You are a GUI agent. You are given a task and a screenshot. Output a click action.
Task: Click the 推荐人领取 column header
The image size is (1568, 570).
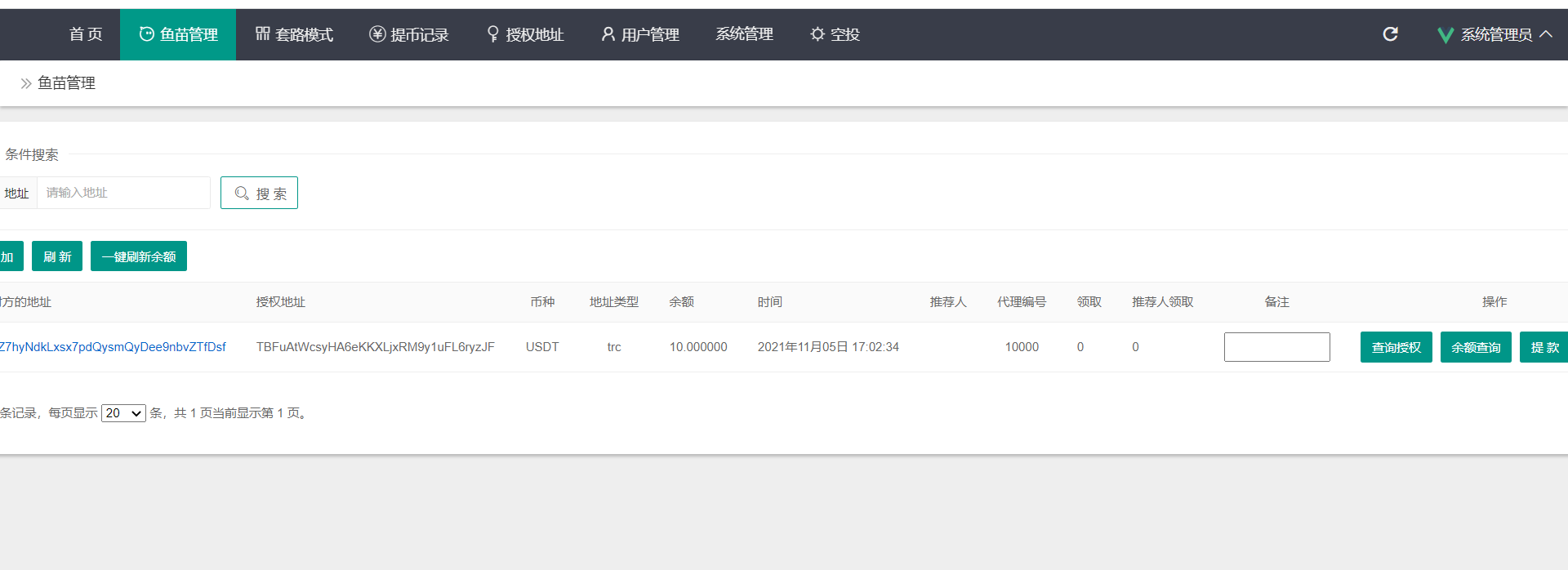click(1163, 302)
